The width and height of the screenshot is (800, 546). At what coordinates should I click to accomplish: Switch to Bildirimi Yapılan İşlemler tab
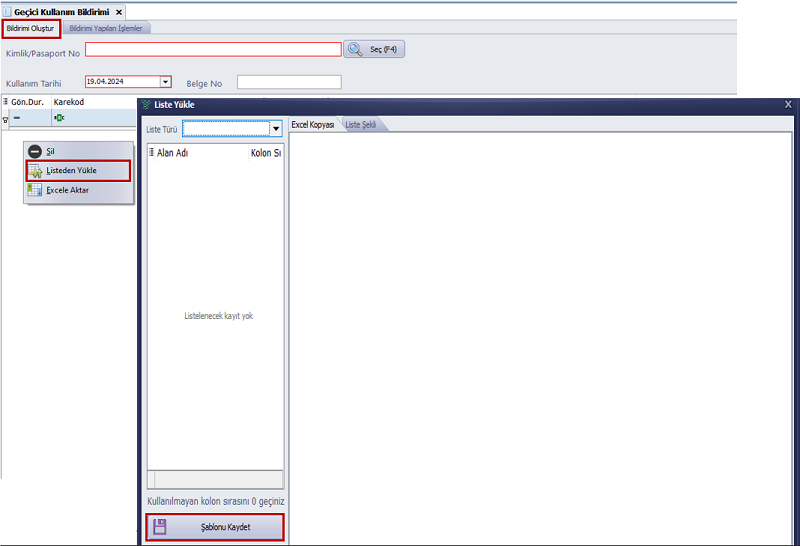coord(105,28)
